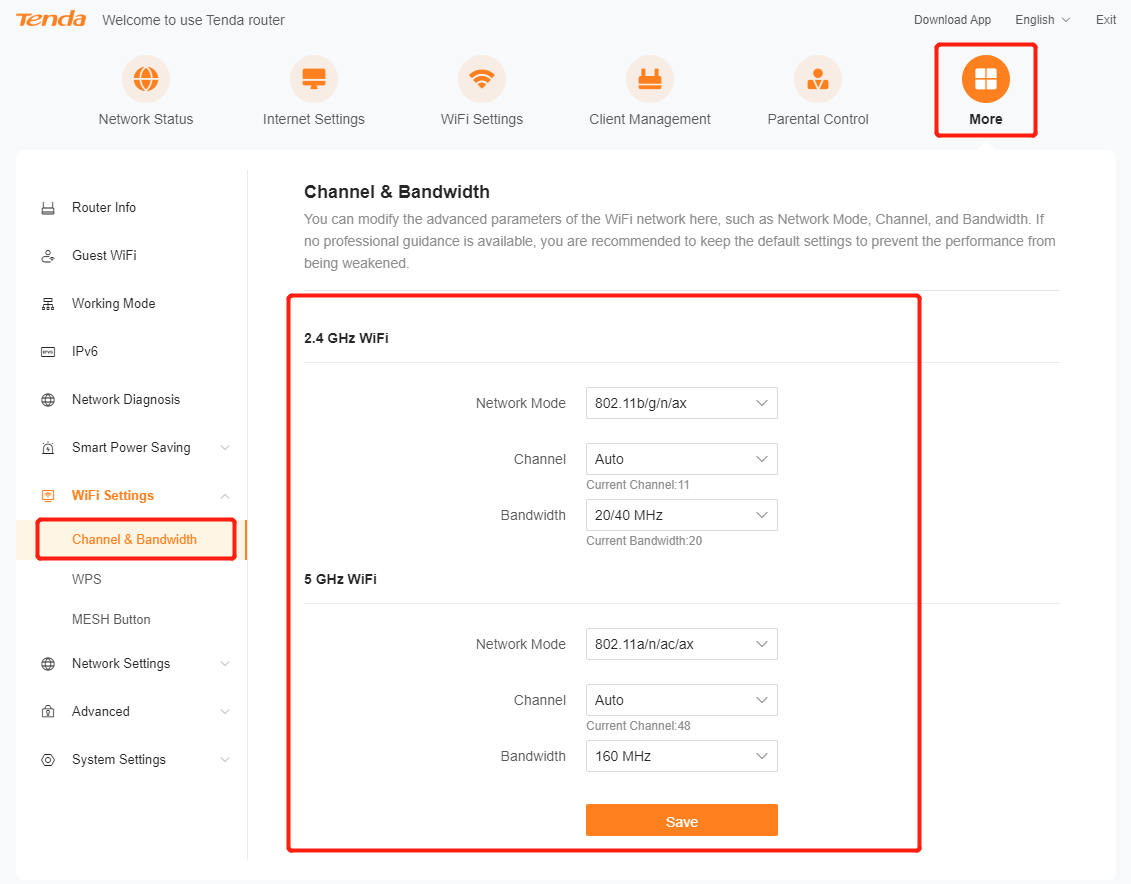Click the More grid icon
Viewport: 1131px width, 884px height.
click(985, 79)
